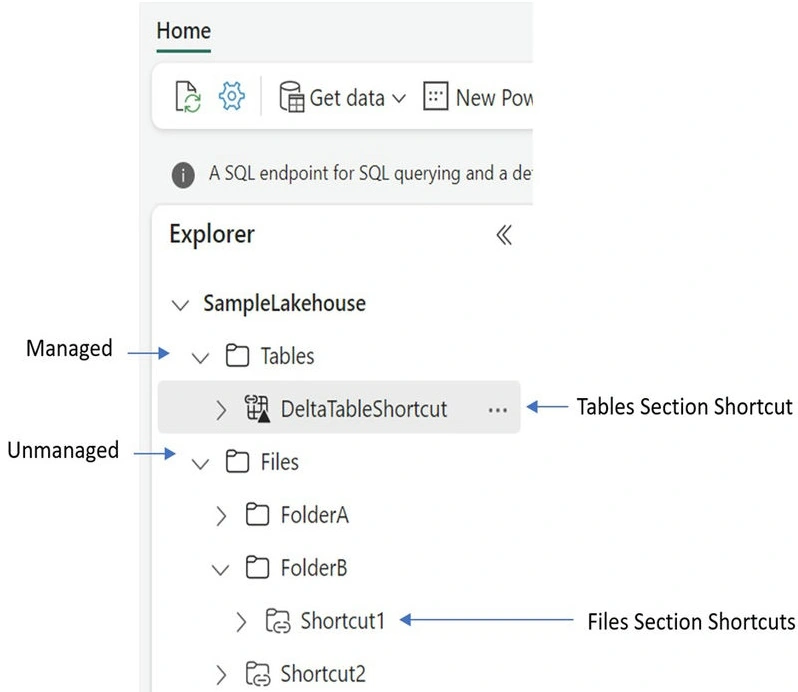798x692 pixels.
Task: Select the Tables label
Action: [x=288, y=356]
